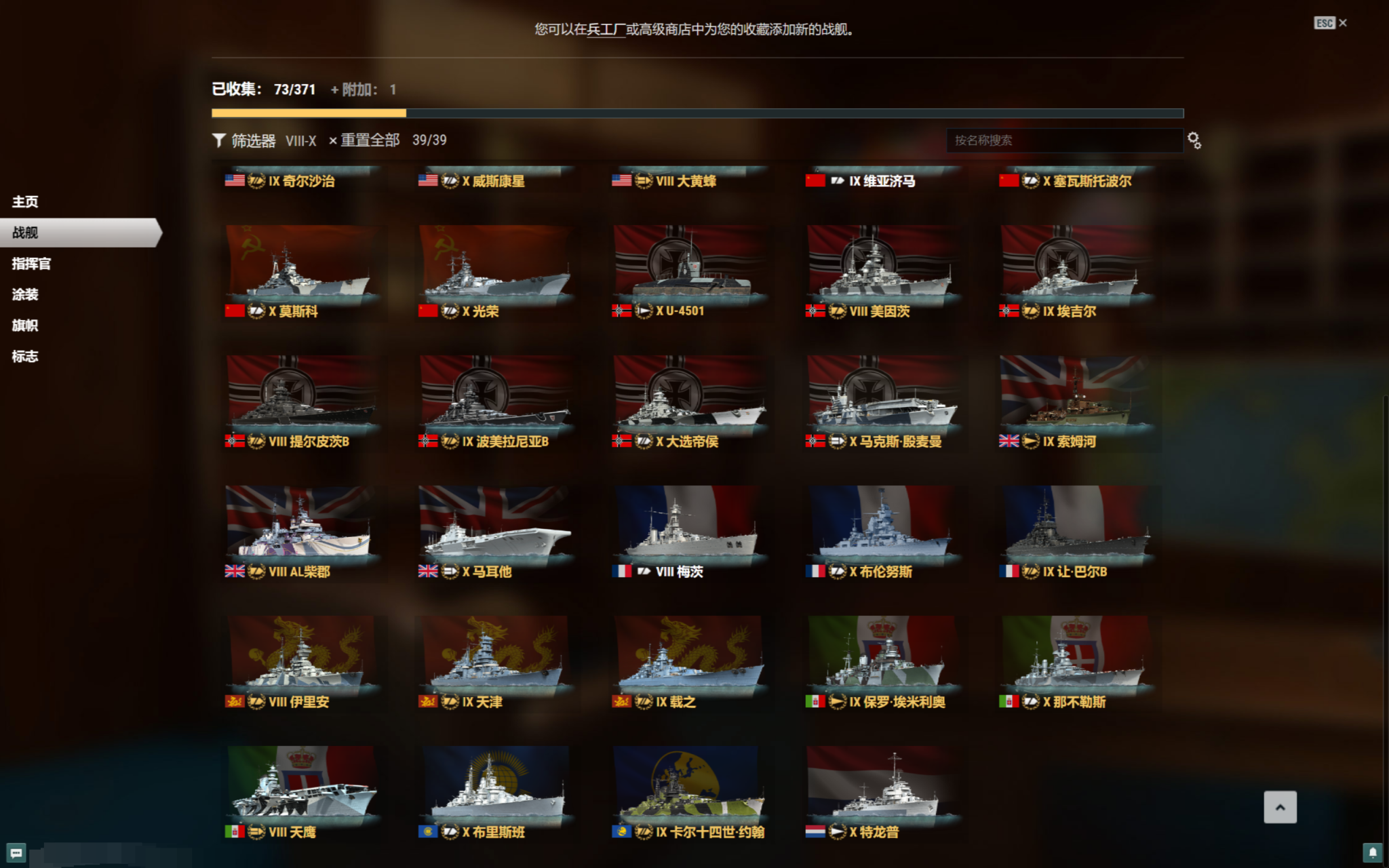Open the notification bell icon
The width and height of the screenshot is (1389, 868).
[1373, 852]
